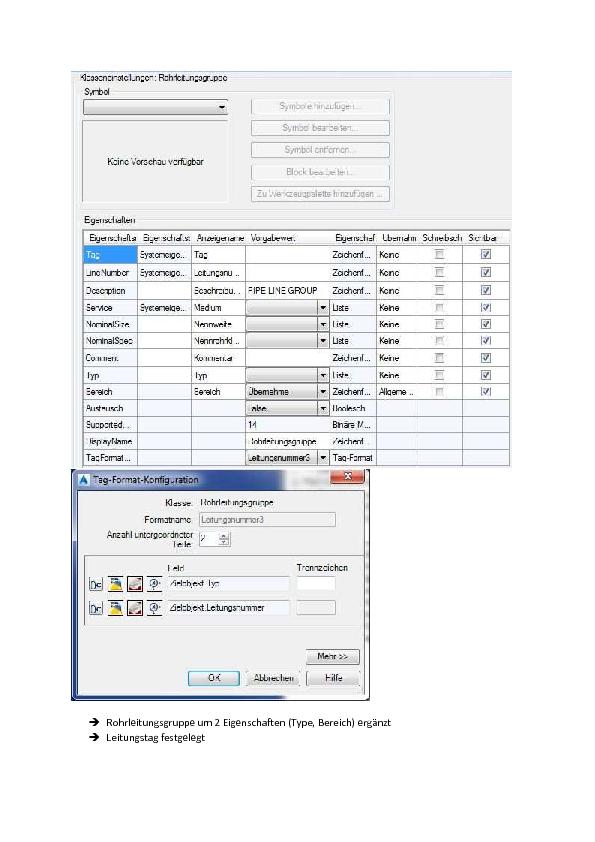The width and height of the screenshot is (595, 842).
Task: Toggle Schreibschutz checkbox for the Description row
Action: [x=439, y=291]
